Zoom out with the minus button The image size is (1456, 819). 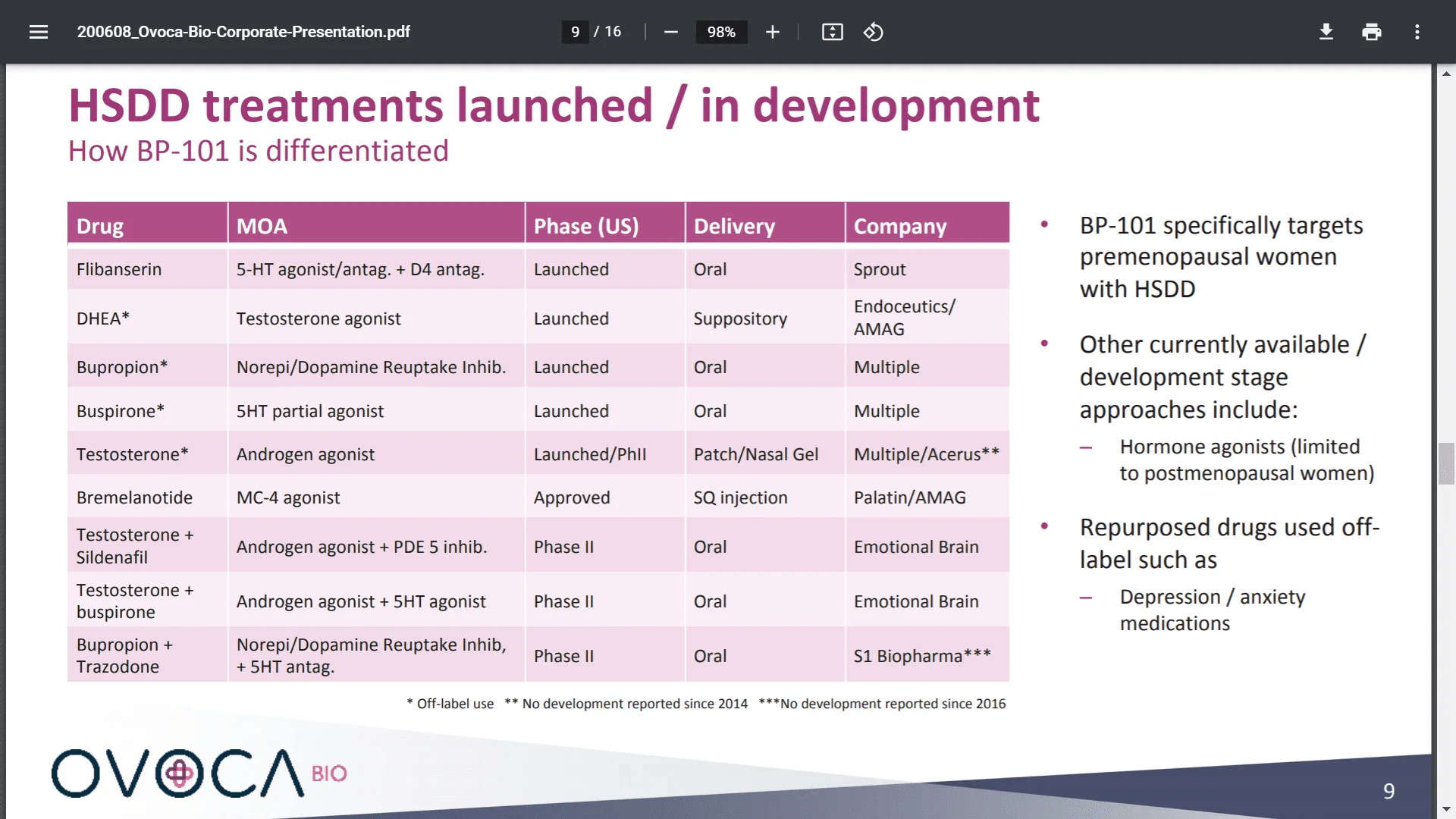pyautogui.click(x=670, y=32)
